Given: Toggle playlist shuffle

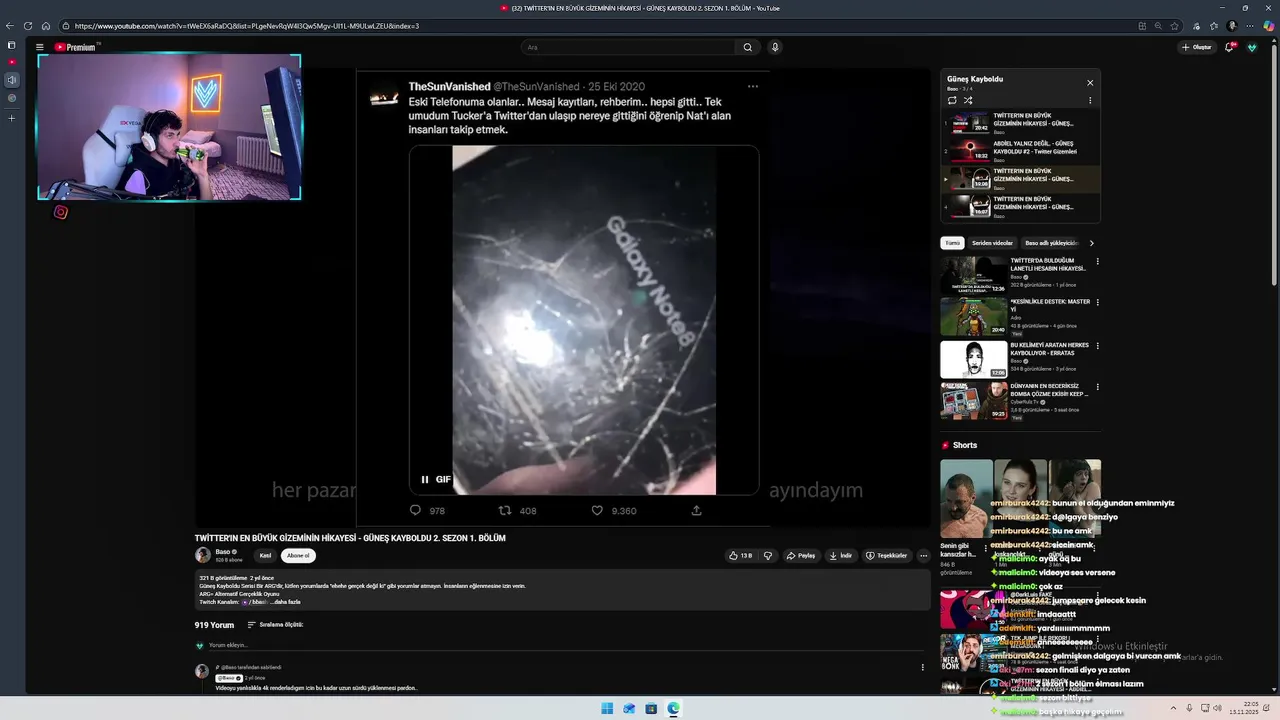Looking at the screenshot, I should click(x=967, y=100).
